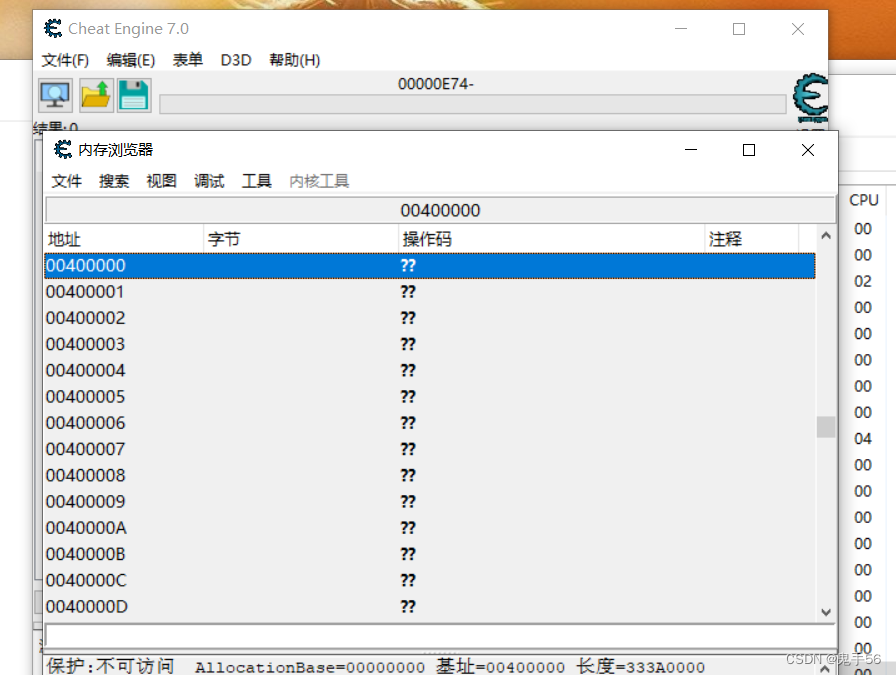Screen dimensions: 896x675
Task: Open the 表单 menu
Action: 188,60
